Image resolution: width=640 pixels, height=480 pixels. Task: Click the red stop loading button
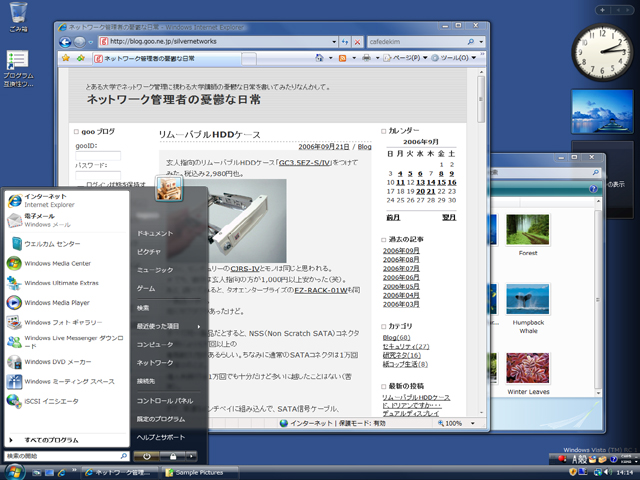click(358, 42)
